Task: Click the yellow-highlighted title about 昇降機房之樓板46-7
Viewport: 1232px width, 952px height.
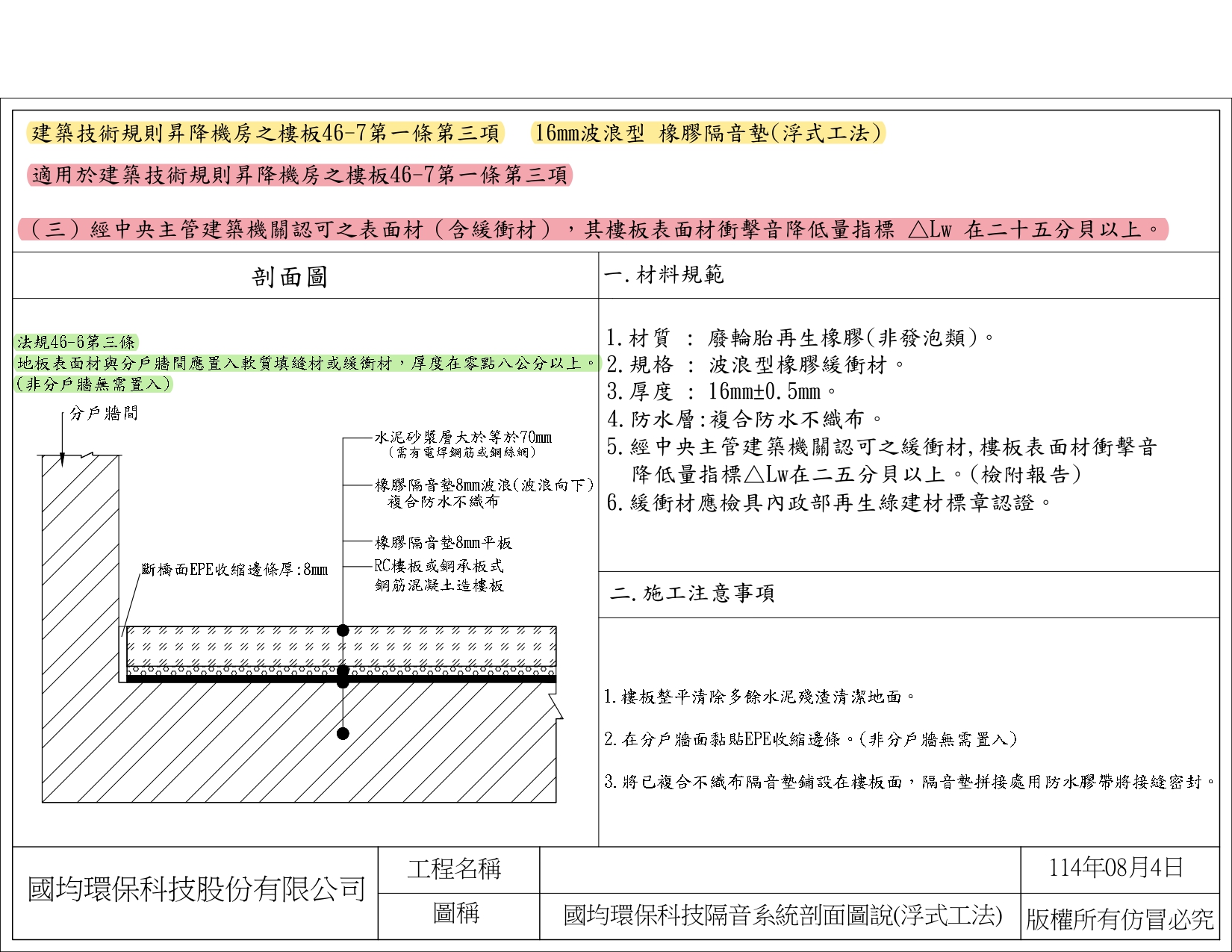Action: click(266, 134)
